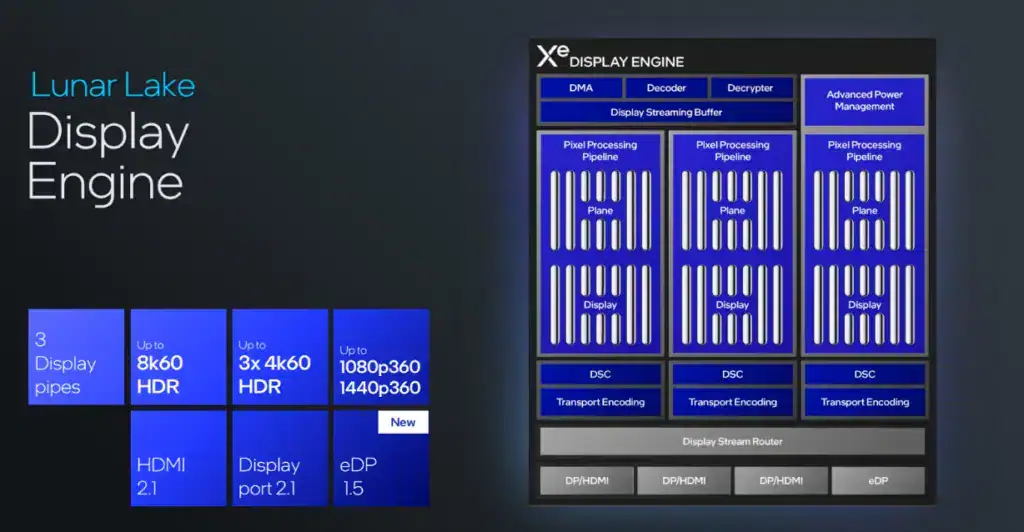Click the "DISPLAY ENGINE" diagram title
The width and height of the screenshot is (1024, 532).
tap(626, 62)
